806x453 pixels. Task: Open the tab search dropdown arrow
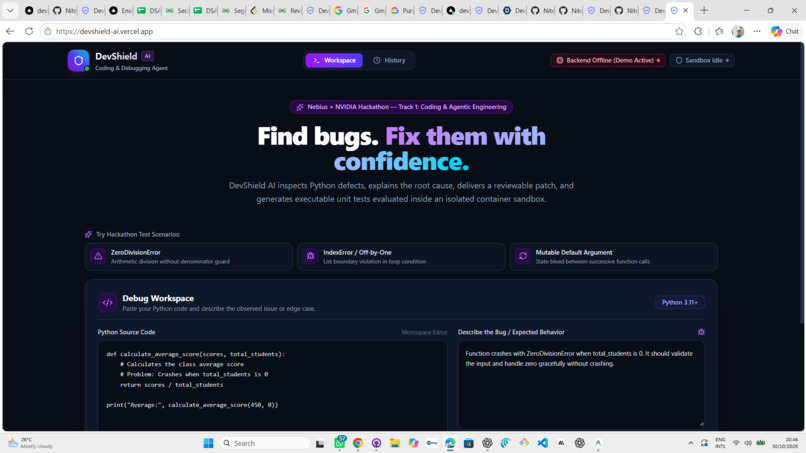10,10
